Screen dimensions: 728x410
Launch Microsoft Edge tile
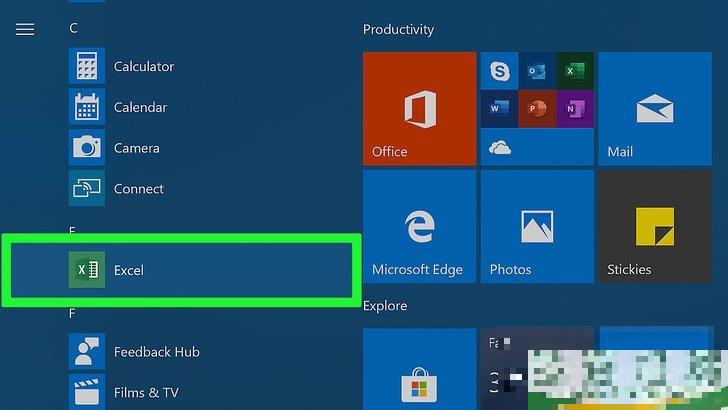pyautogui.click(x=419, y=226)
